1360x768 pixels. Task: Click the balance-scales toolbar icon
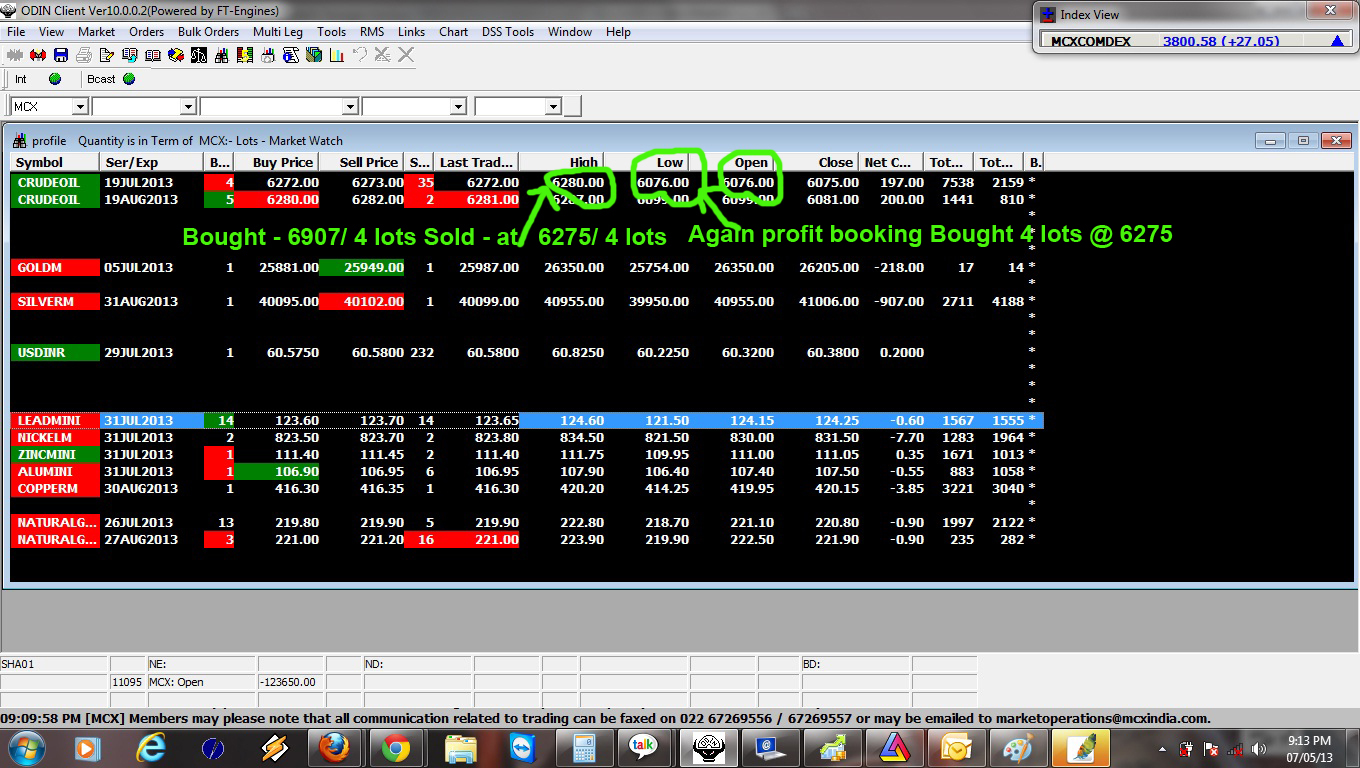199,55
